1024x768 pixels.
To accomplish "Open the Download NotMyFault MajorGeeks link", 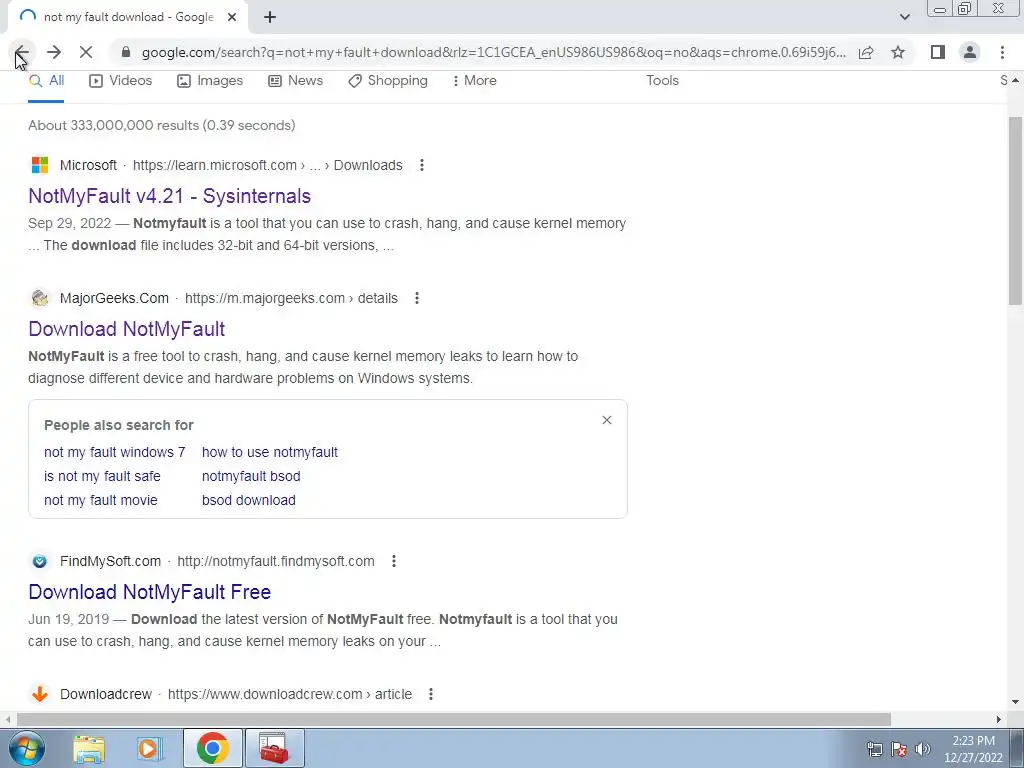I will 127,329.
